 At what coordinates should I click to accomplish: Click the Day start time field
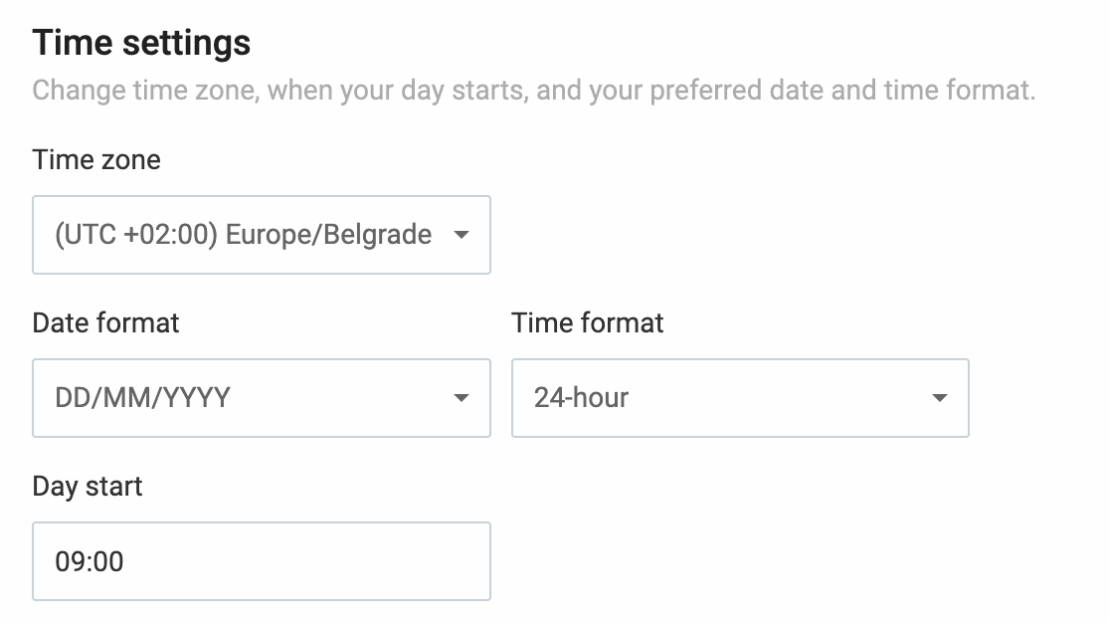point(260,561)
